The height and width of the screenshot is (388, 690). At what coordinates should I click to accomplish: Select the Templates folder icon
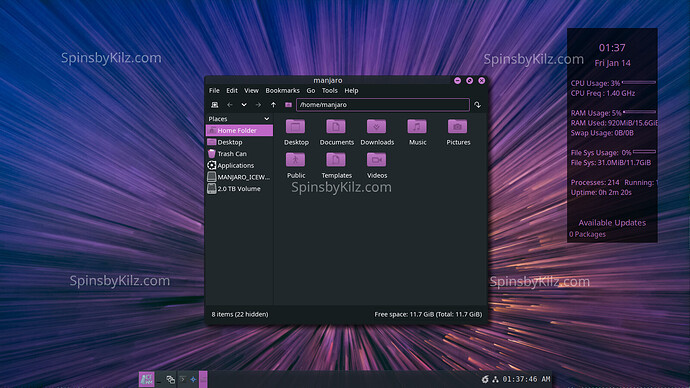336,160
